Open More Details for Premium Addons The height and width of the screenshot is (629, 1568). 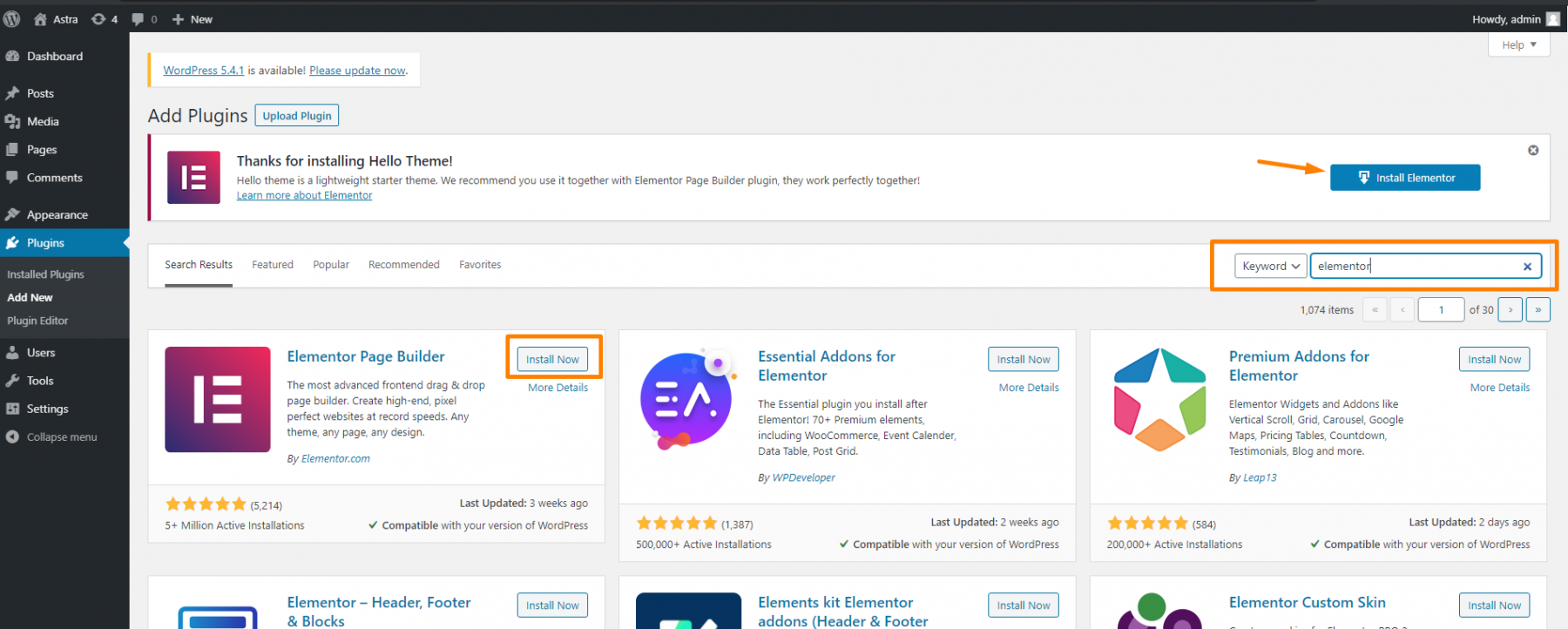1500,388
